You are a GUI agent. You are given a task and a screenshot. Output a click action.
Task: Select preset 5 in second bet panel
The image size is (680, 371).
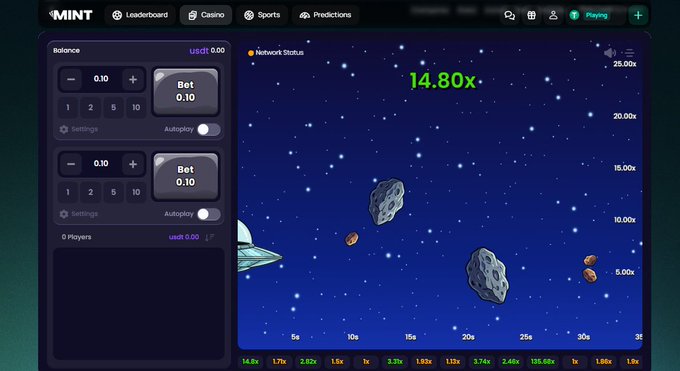click(x=113, y=192)
